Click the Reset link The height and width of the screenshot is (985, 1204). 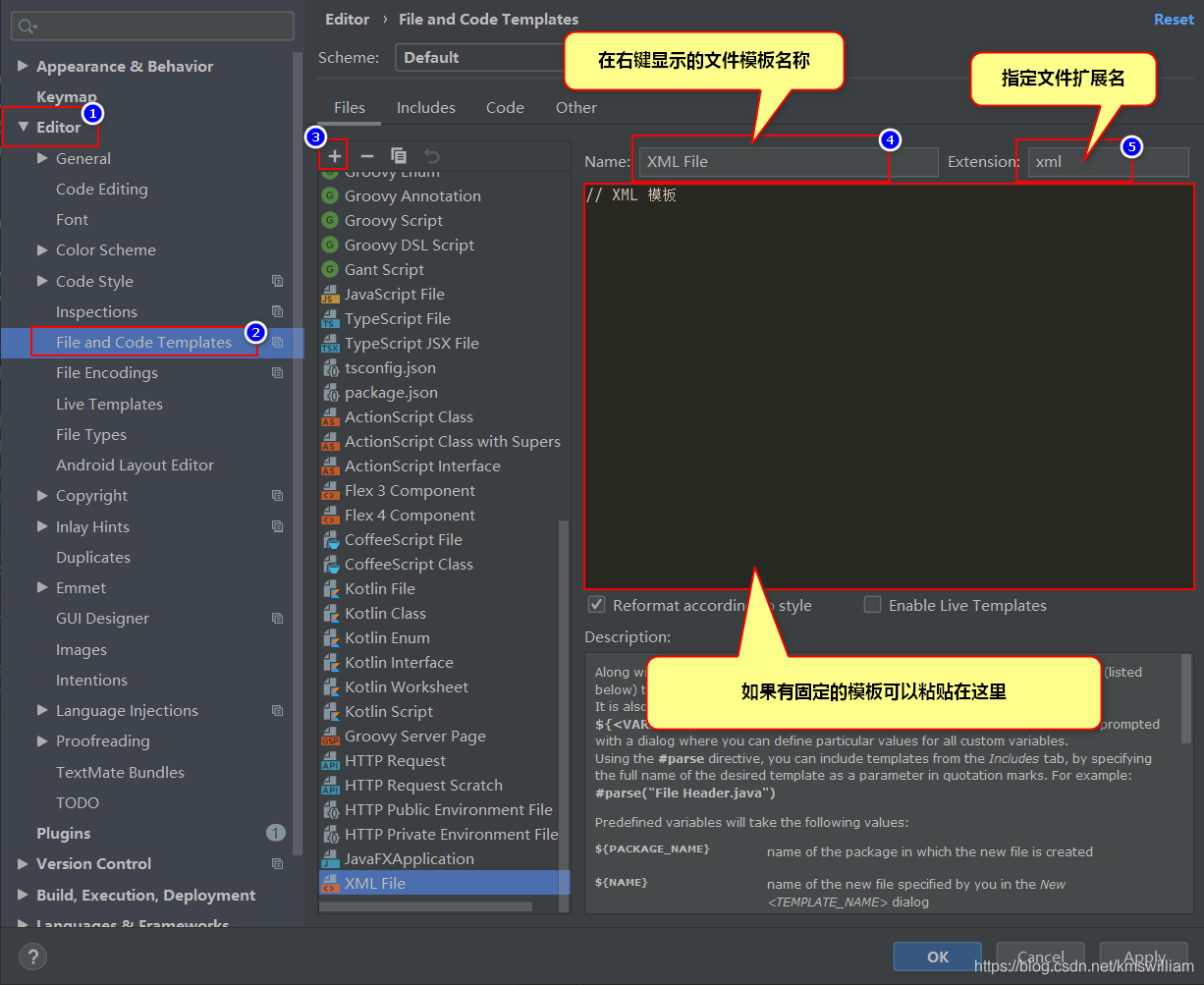(x=1174, y=19)
